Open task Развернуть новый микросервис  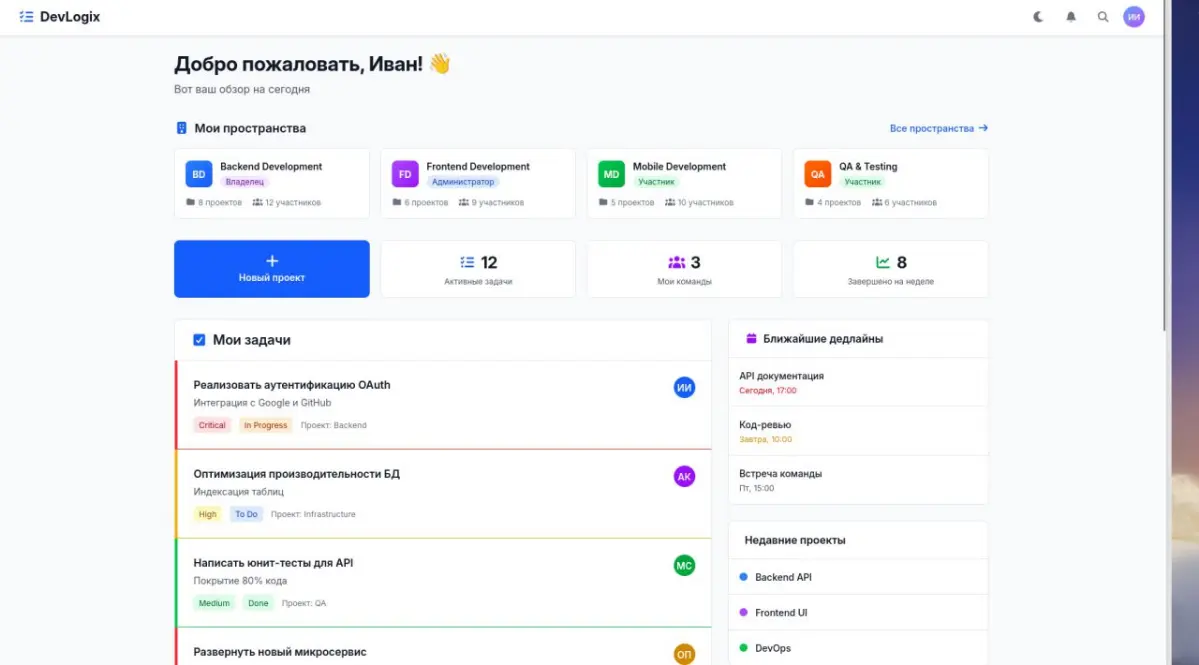coord(280,652)
